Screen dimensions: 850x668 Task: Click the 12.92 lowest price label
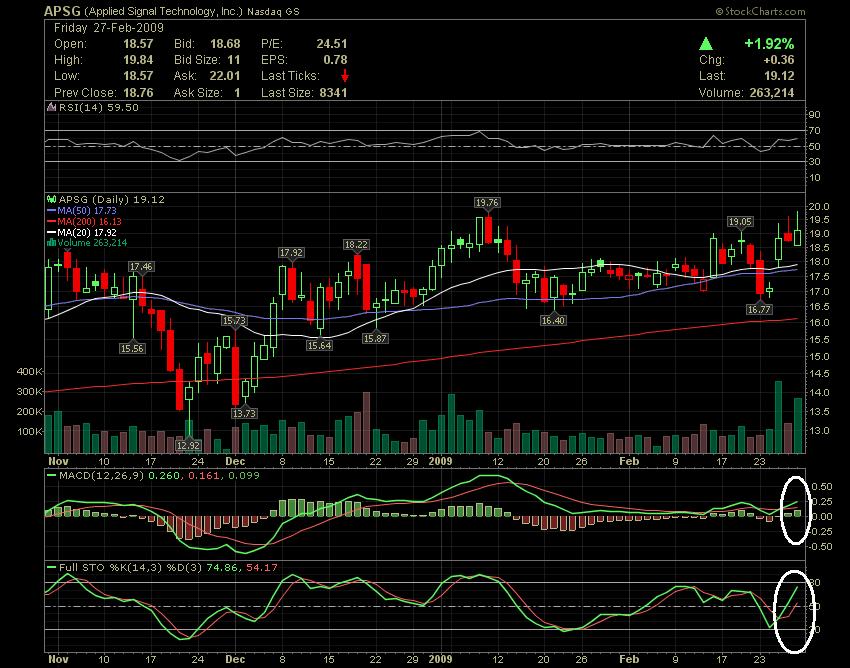point(188,446)
